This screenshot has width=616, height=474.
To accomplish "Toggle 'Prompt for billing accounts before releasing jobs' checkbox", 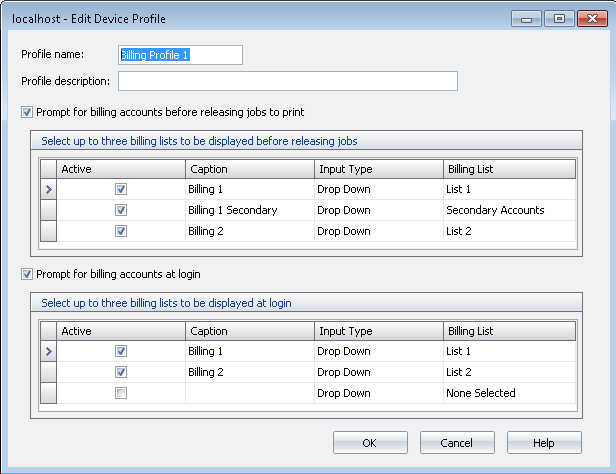I will [27, 112].
